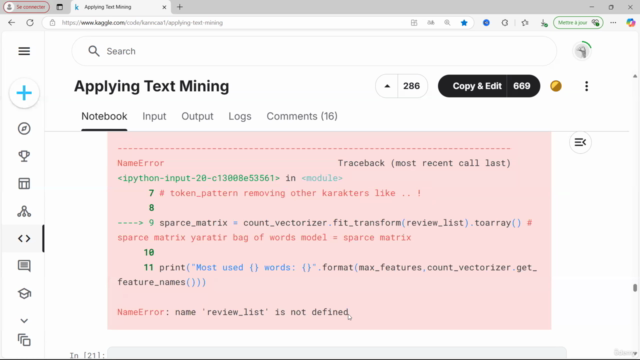640x360 pixels.
Task: Open the notebook three-dot options menu
Action: point(587,86)
